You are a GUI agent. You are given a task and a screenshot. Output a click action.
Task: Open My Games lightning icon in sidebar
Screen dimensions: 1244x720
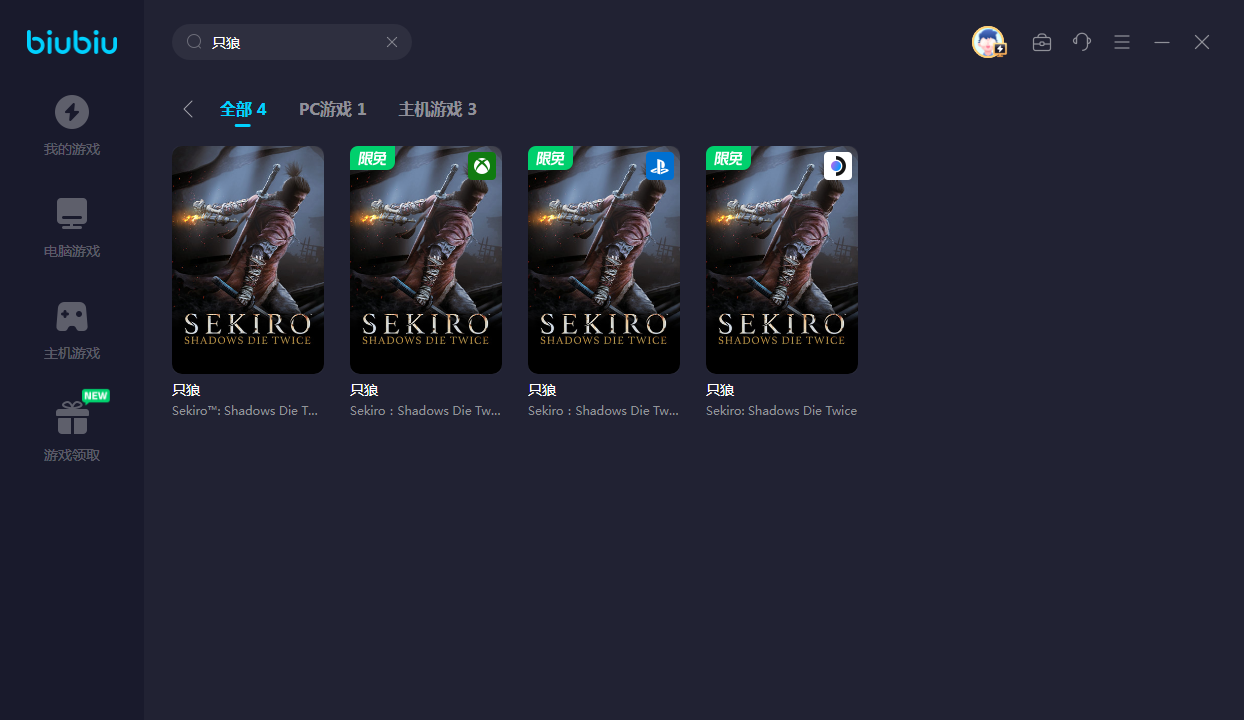coord(71,112)
